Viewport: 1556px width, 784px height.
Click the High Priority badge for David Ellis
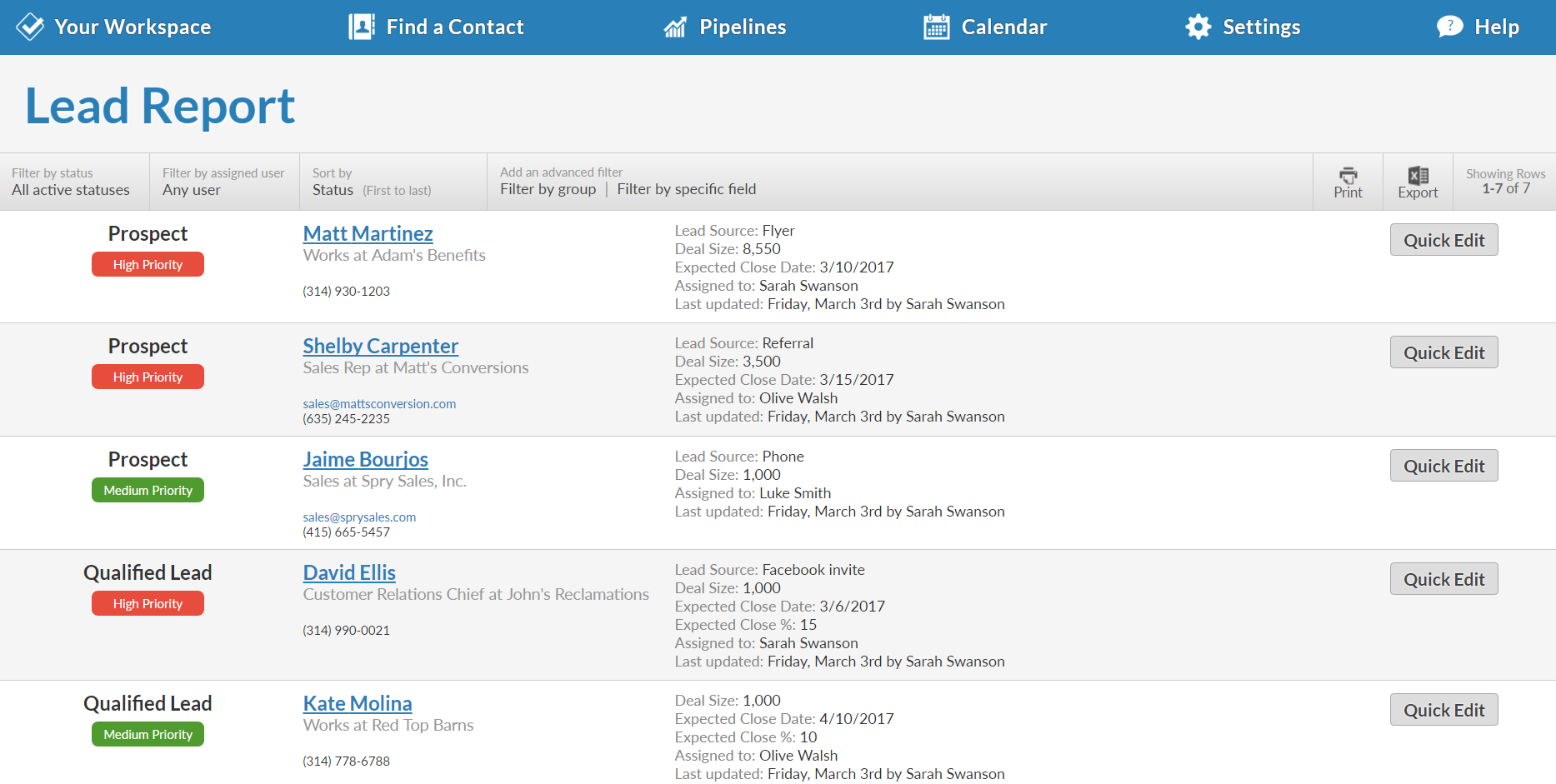[x=148, y=603]
